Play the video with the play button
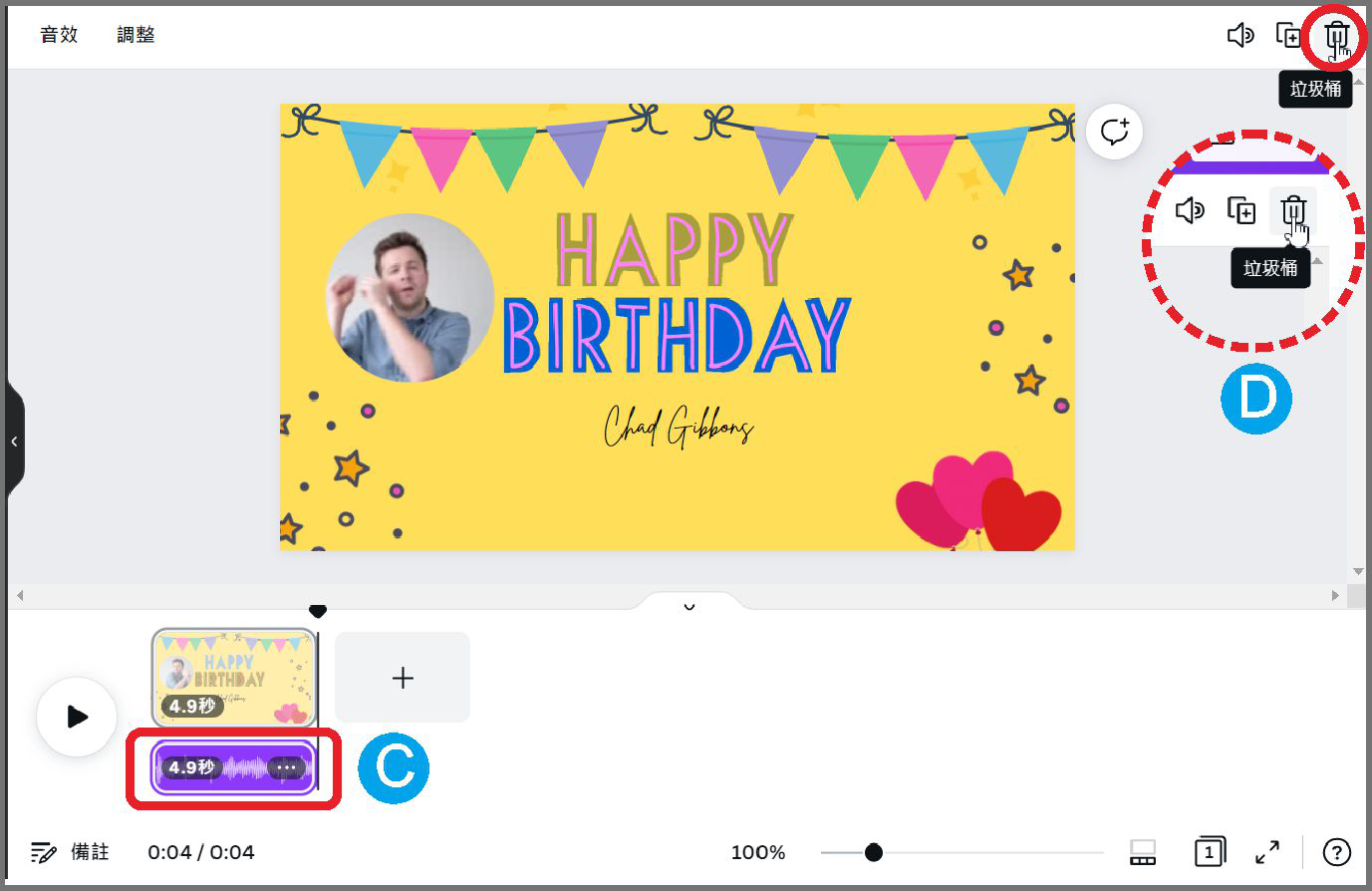This screenshot has width=1372, height=891. [77, 717]
